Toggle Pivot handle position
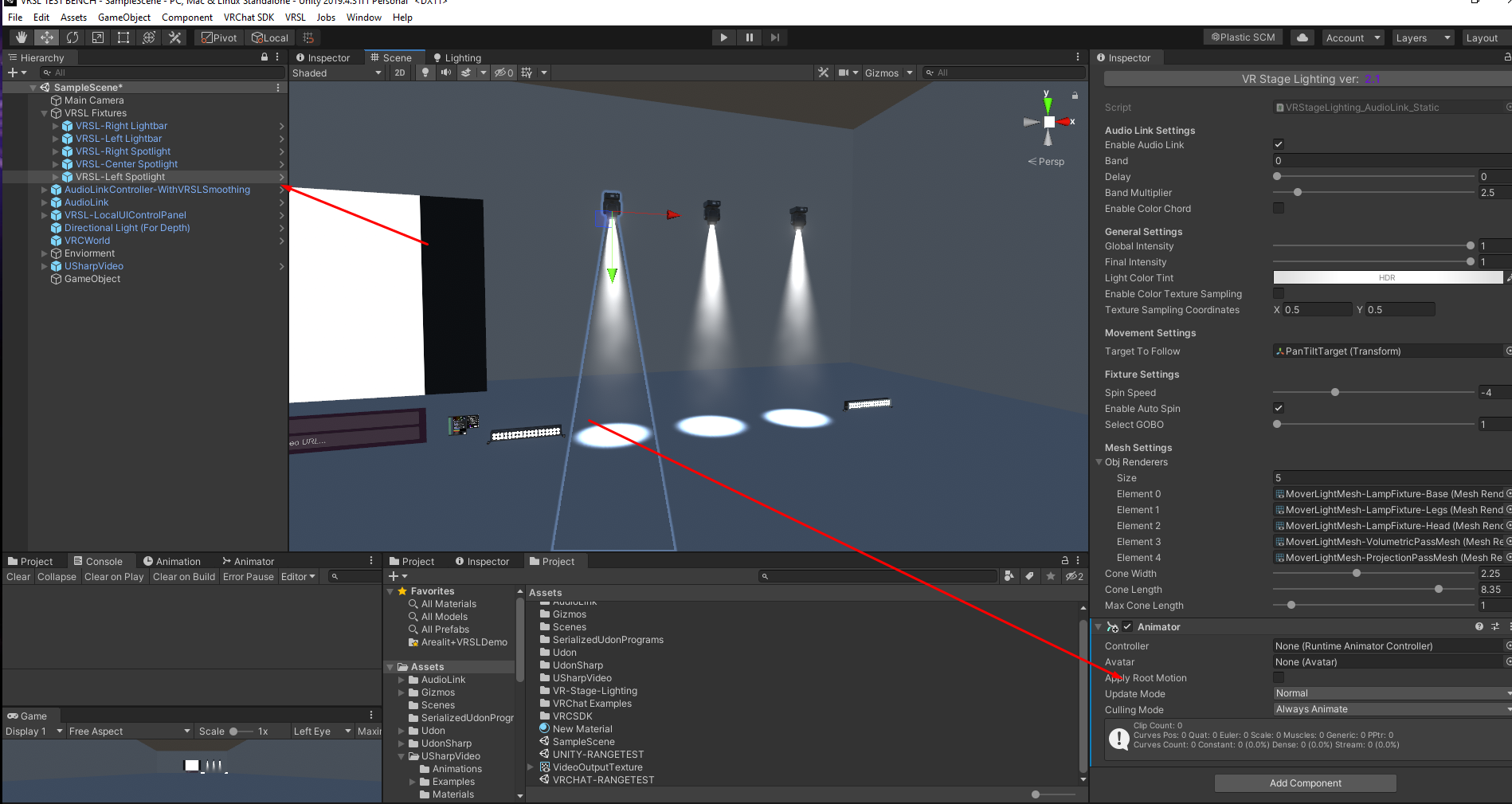 tap(219, 37)
